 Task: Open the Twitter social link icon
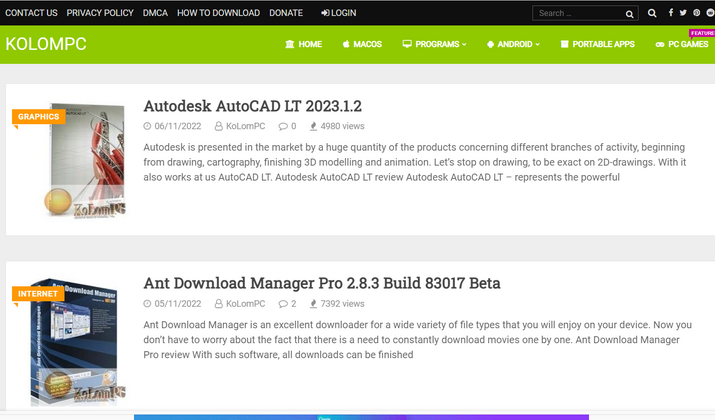(x=683, y=13)
